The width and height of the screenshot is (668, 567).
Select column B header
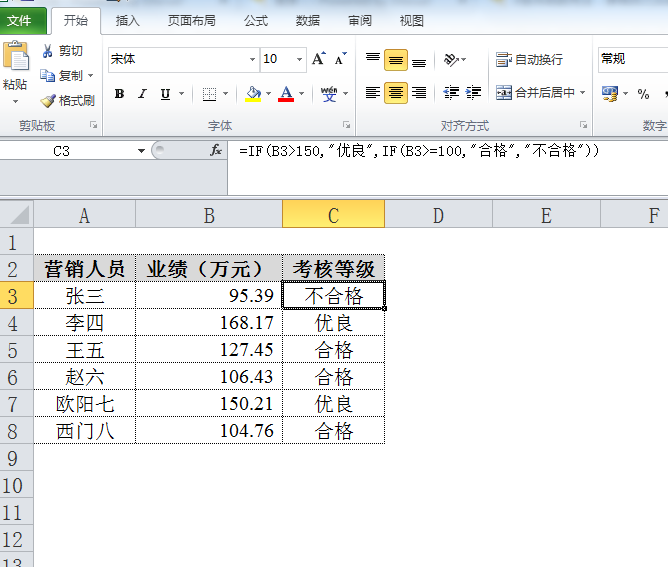coord(209,214)
